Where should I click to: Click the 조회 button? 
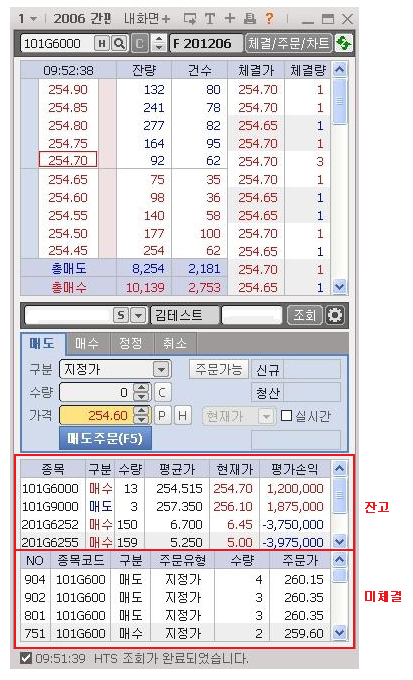[x=305, y=315]
